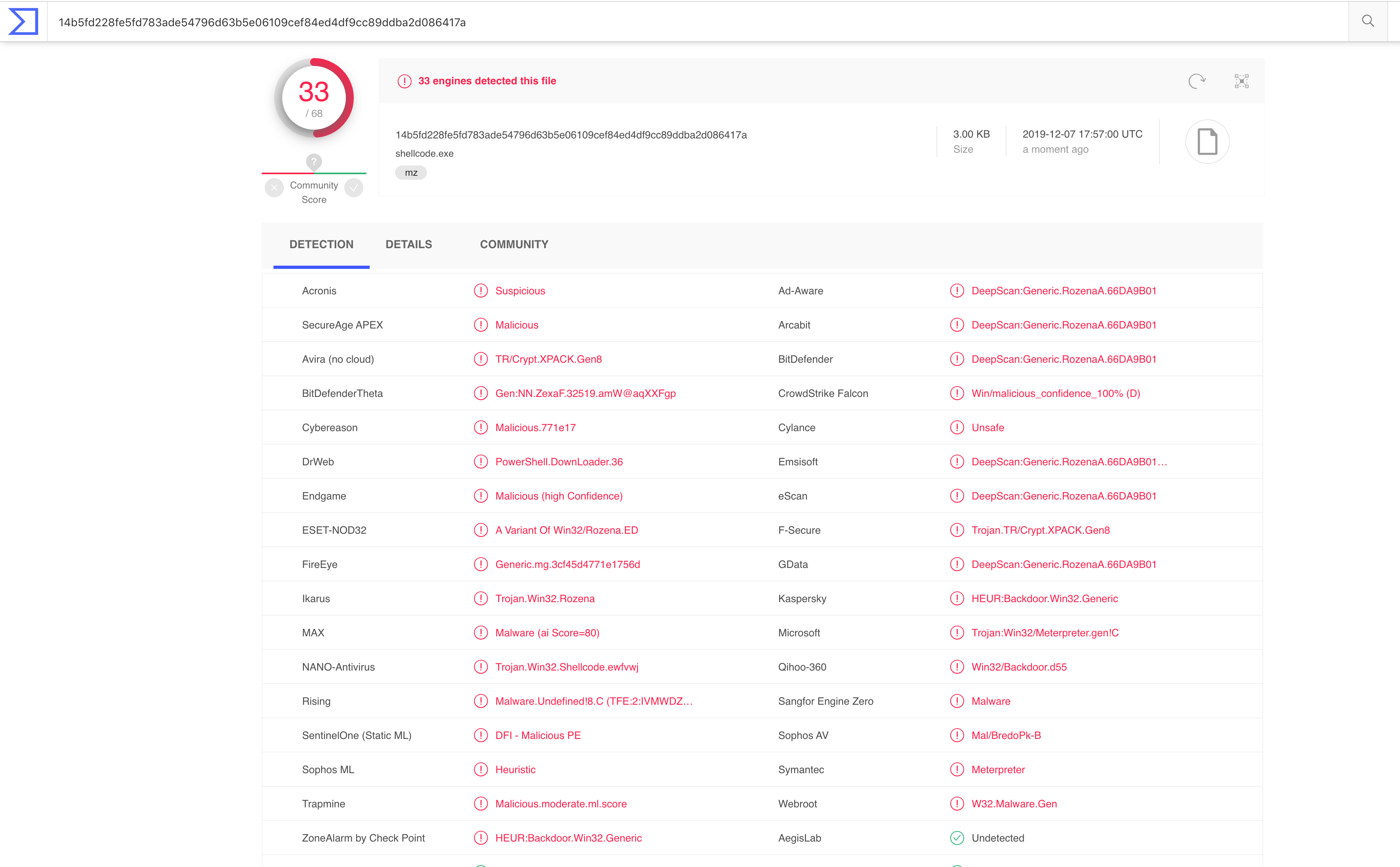Viewport: 1400px width, 867px height.
Task: Click the 3.00 KB size value
Action: 971,134
